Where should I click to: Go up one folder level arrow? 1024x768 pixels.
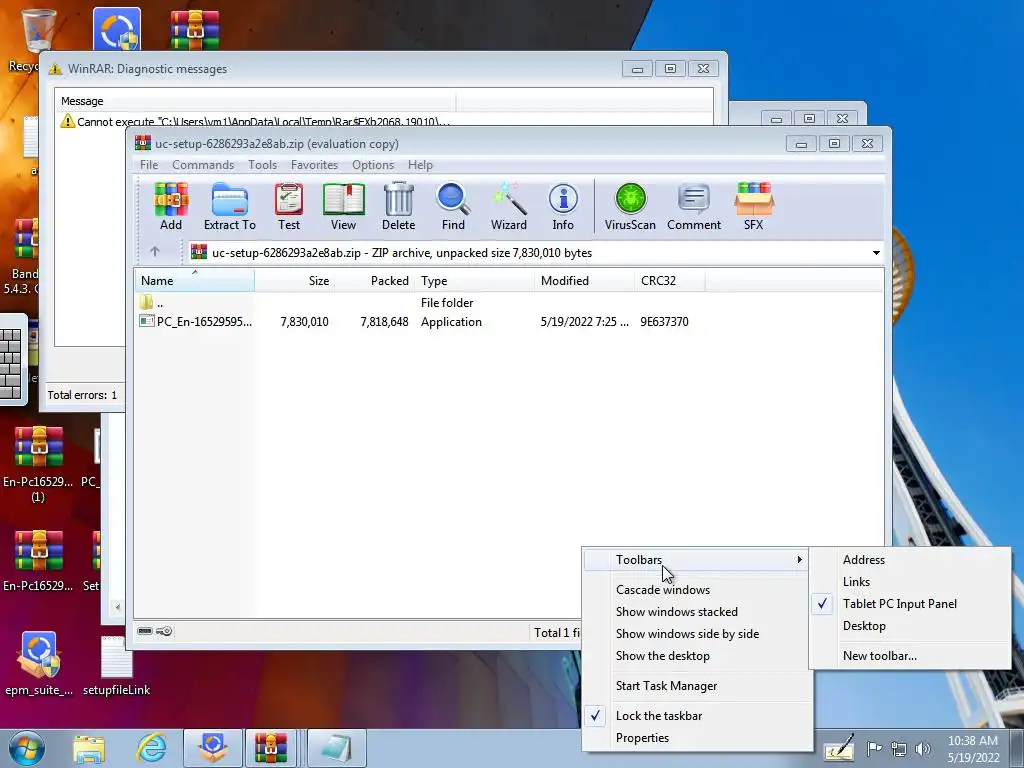[x=155, y=251]
